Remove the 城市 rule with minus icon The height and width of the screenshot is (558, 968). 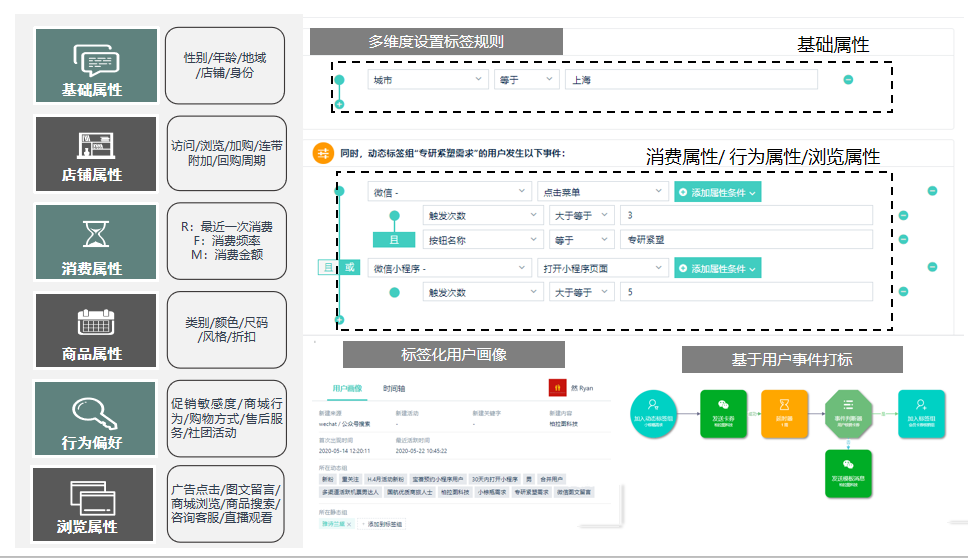click(848, 80)
